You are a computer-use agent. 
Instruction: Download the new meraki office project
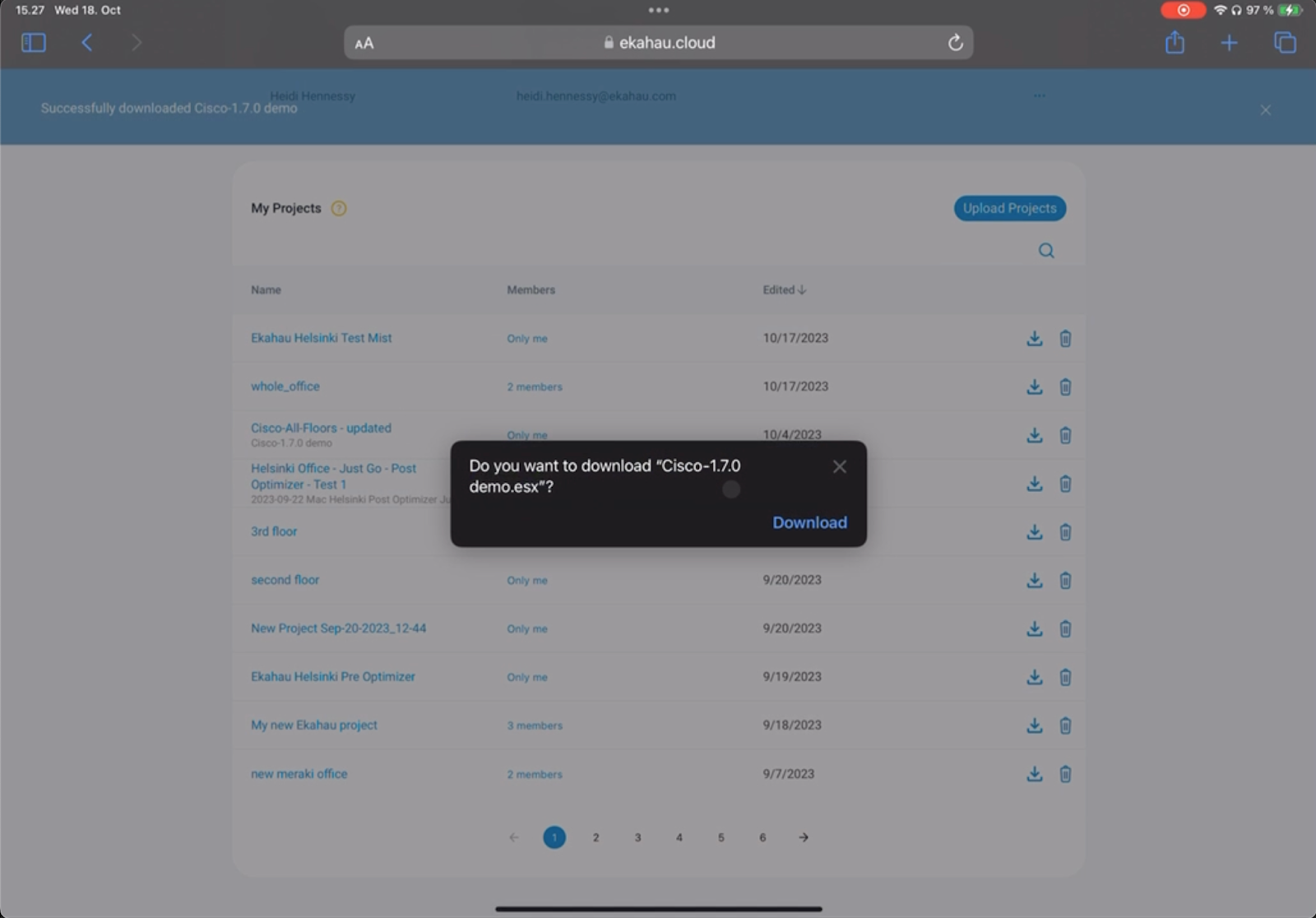click(x=1035, y=774)
